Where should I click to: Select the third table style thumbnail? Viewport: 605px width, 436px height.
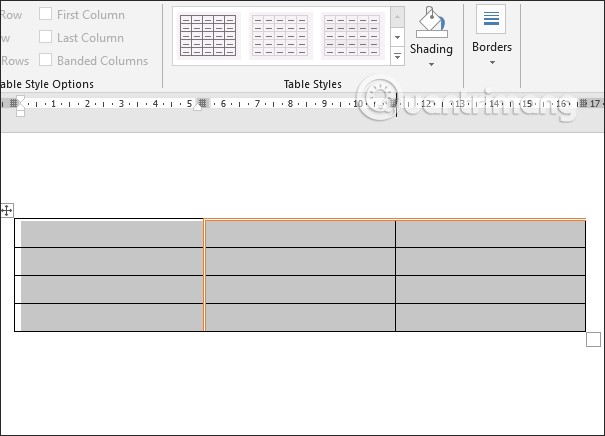coord(352,35)
